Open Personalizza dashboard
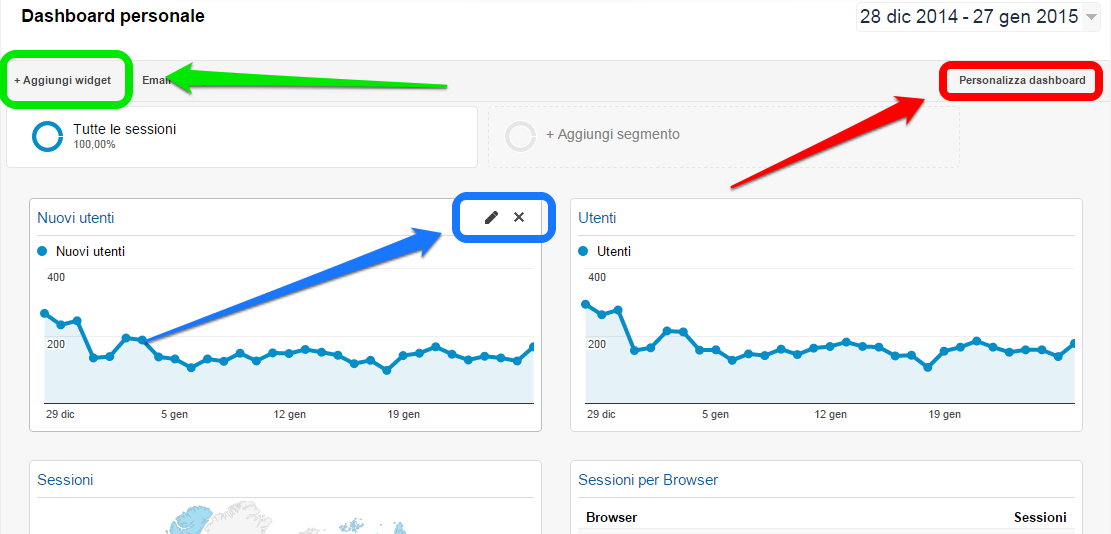This screenshot has height=534, width=1111. [x=1021, y=80]
